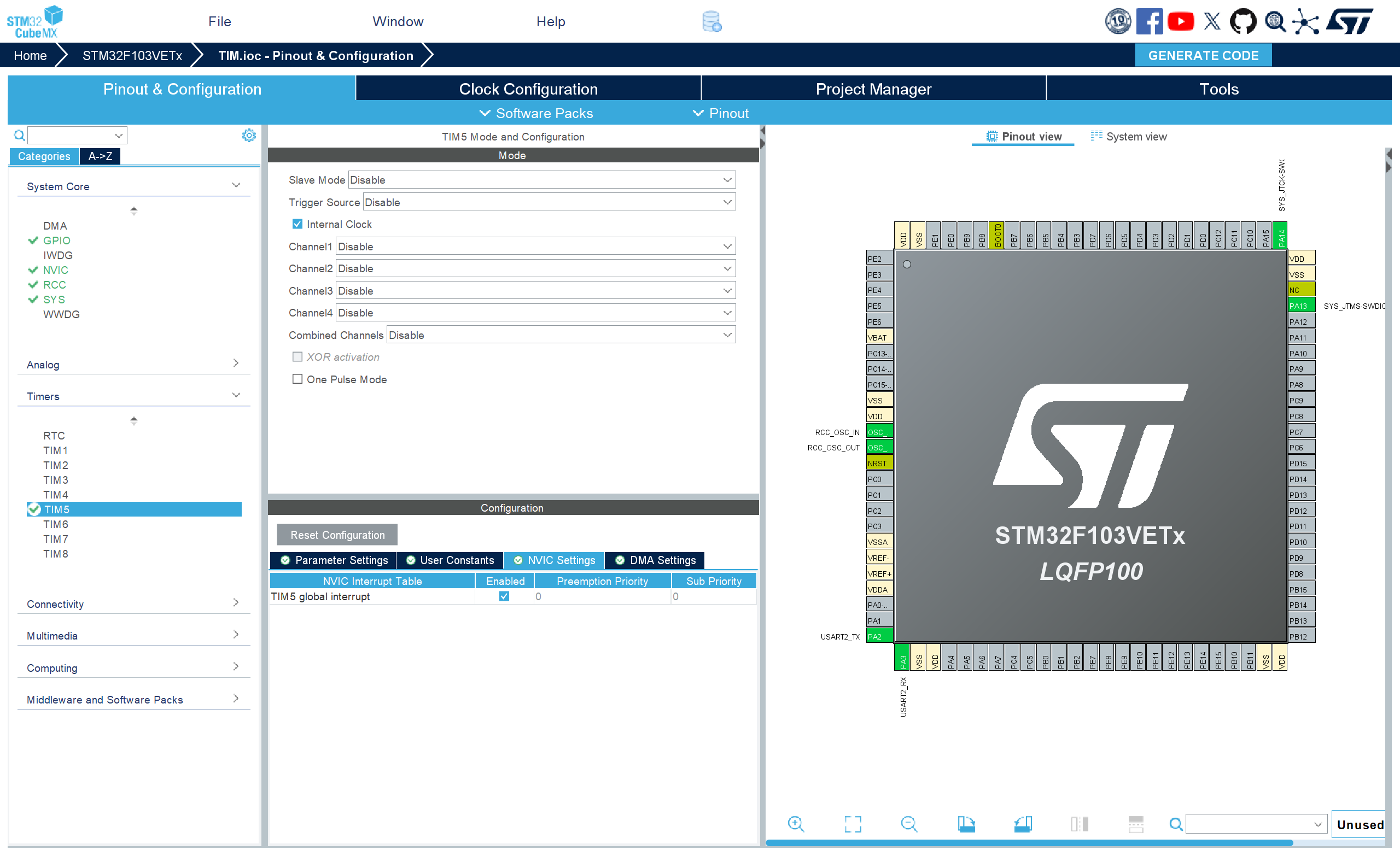This screenshot has width=1400, height=856.
Task: Switch to the Clock Configuration tab
Action: pos(528,89)
